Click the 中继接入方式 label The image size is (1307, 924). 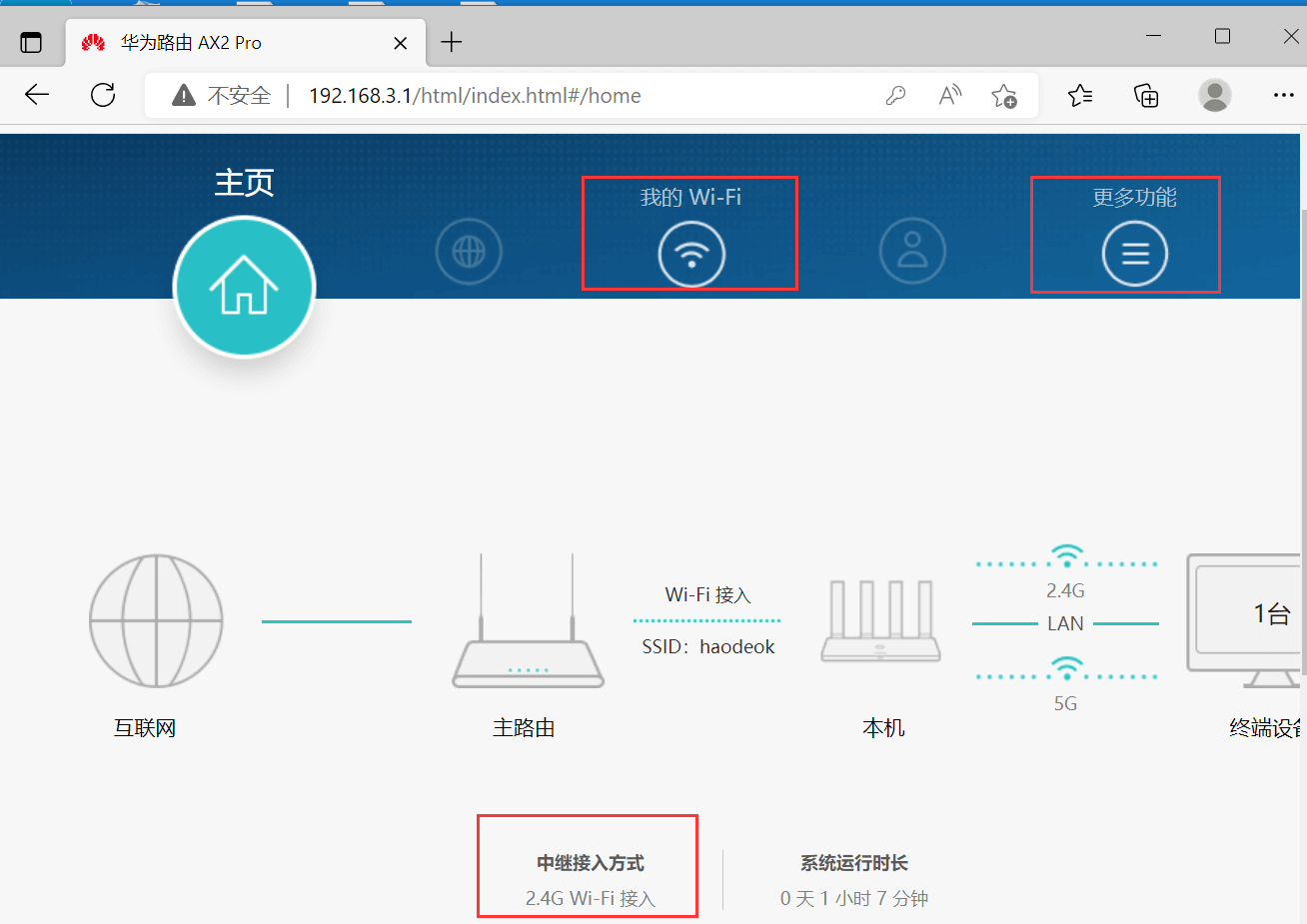tap(590, 863)
